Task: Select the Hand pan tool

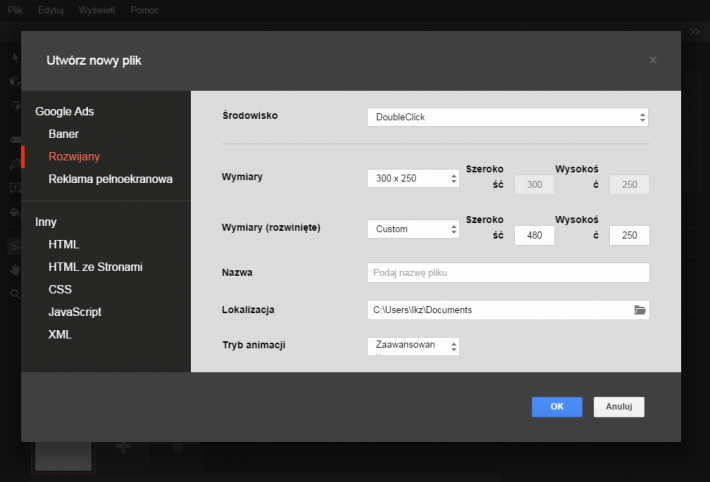Action: [15, 270]
